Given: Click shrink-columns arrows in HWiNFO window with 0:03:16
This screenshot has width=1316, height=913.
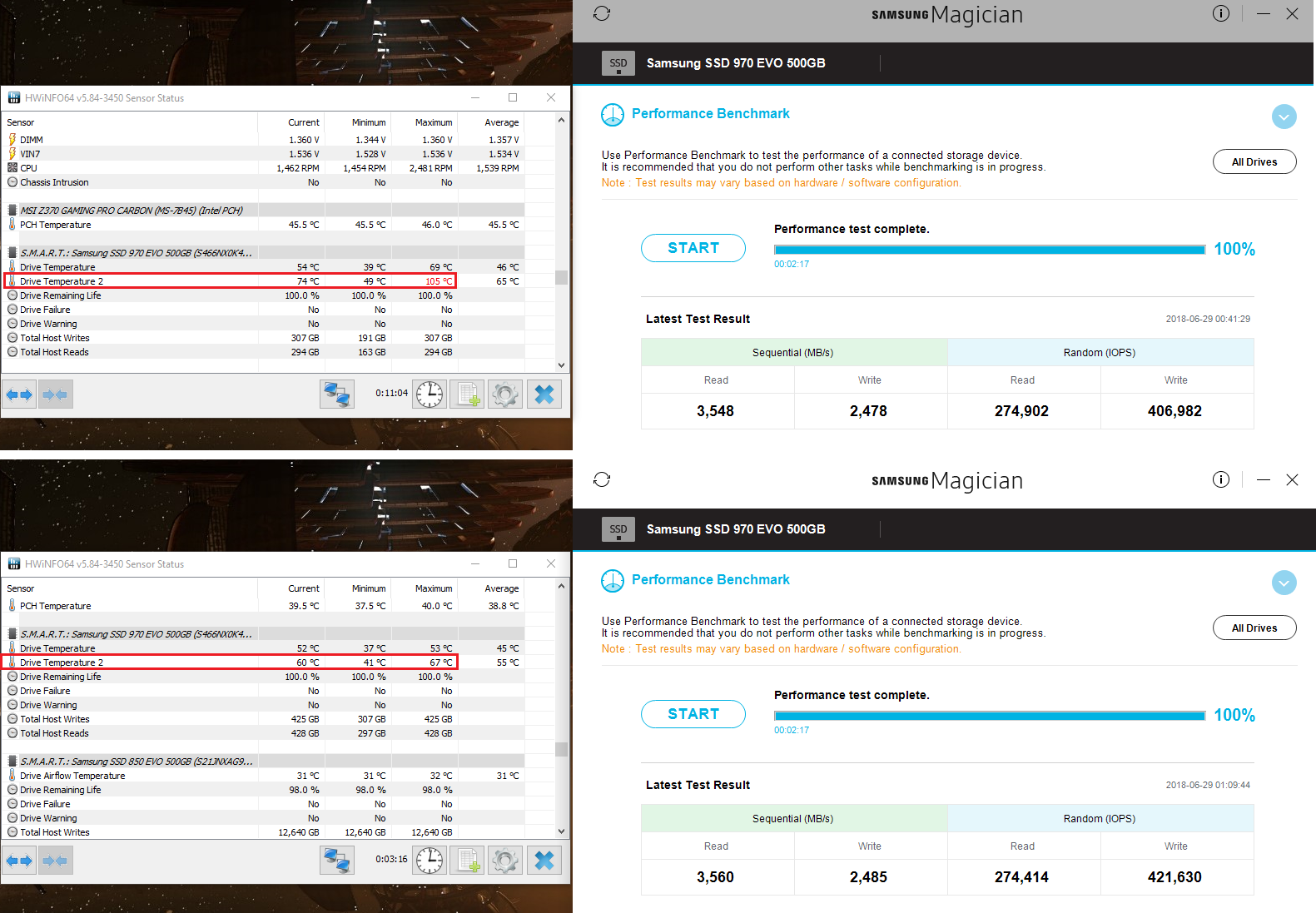Looking at the screenshot, I should (x=55, y=861).
